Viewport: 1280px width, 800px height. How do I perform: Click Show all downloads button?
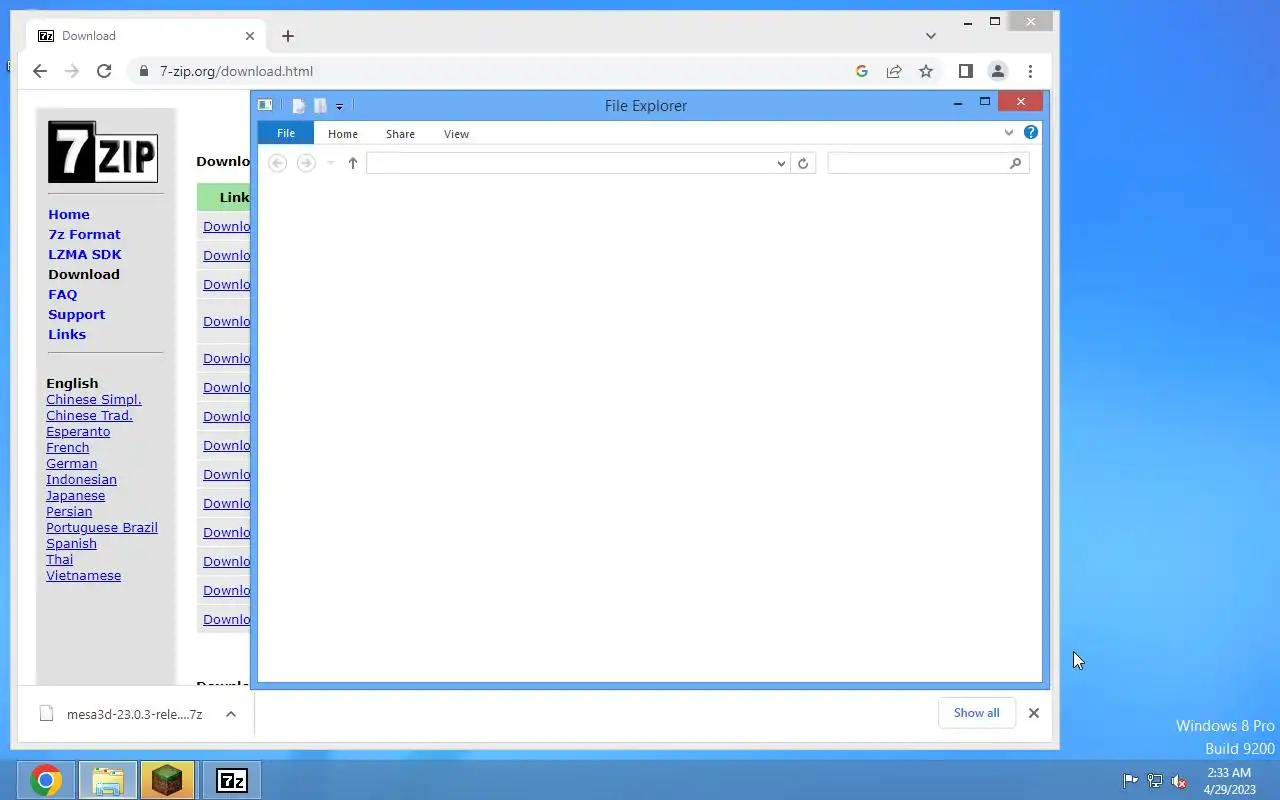click(x=976, y=713)
